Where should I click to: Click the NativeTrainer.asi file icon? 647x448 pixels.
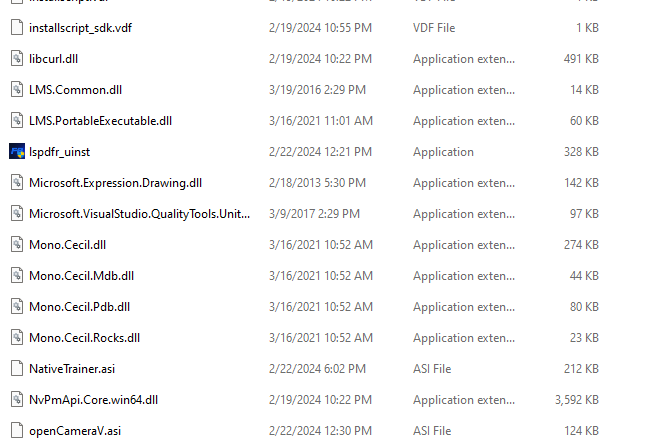click(x=17, y=368)
